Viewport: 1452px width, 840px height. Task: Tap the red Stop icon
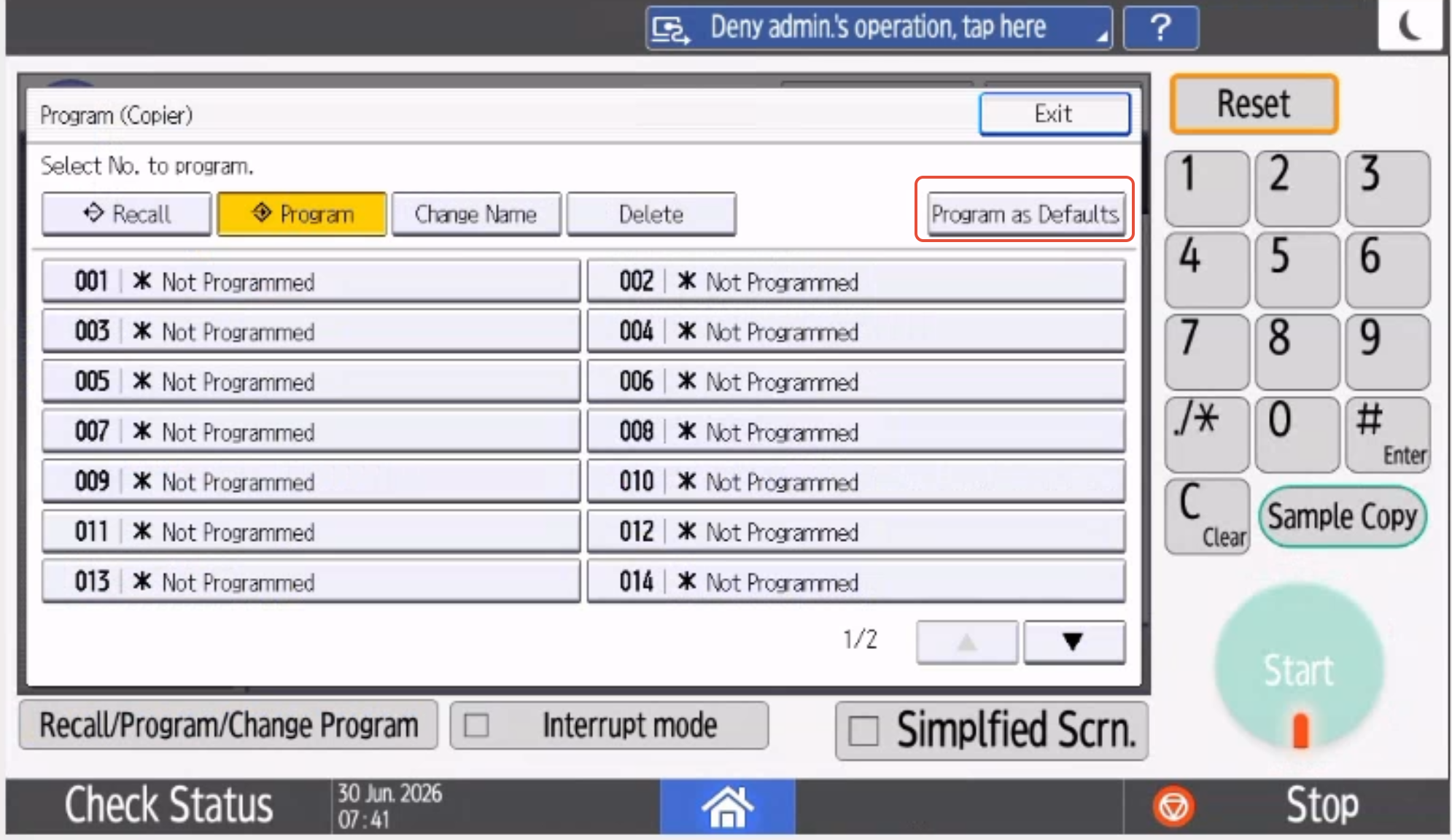(x=1173, y=807)
